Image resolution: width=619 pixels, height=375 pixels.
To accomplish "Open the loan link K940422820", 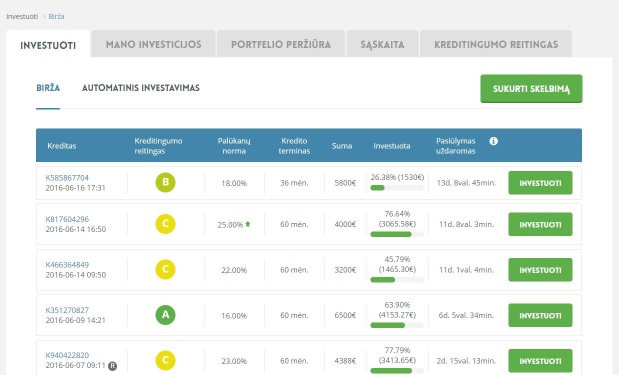I will coord(67,355).
